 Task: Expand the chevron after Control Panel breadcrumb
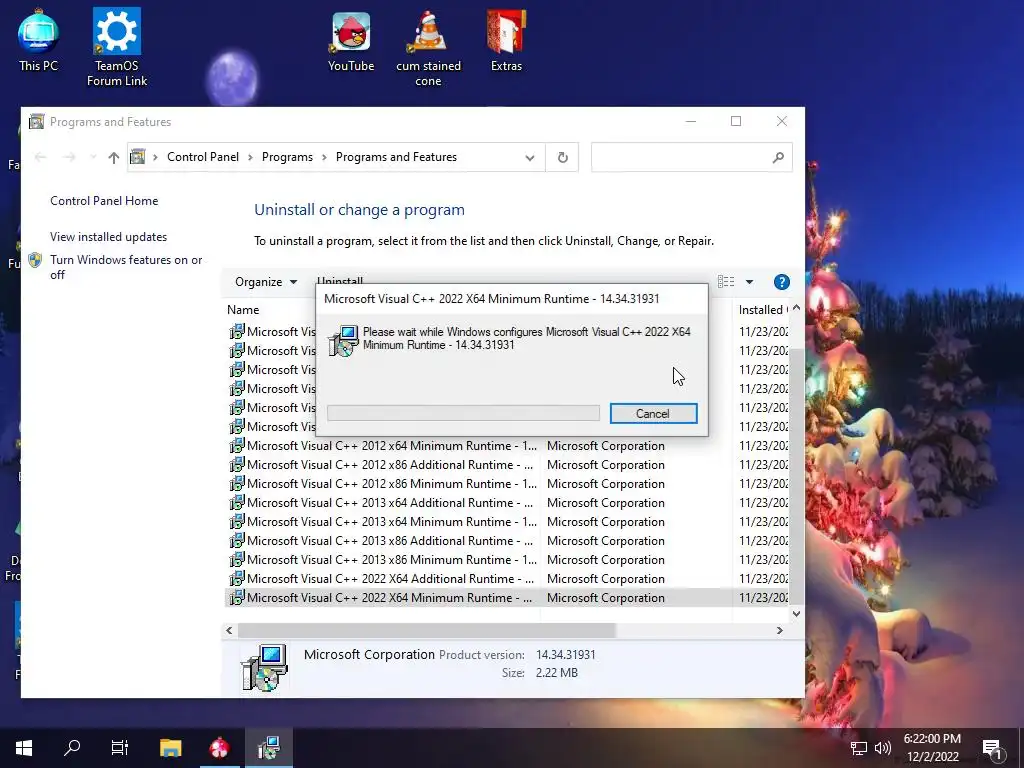point(250,157)
